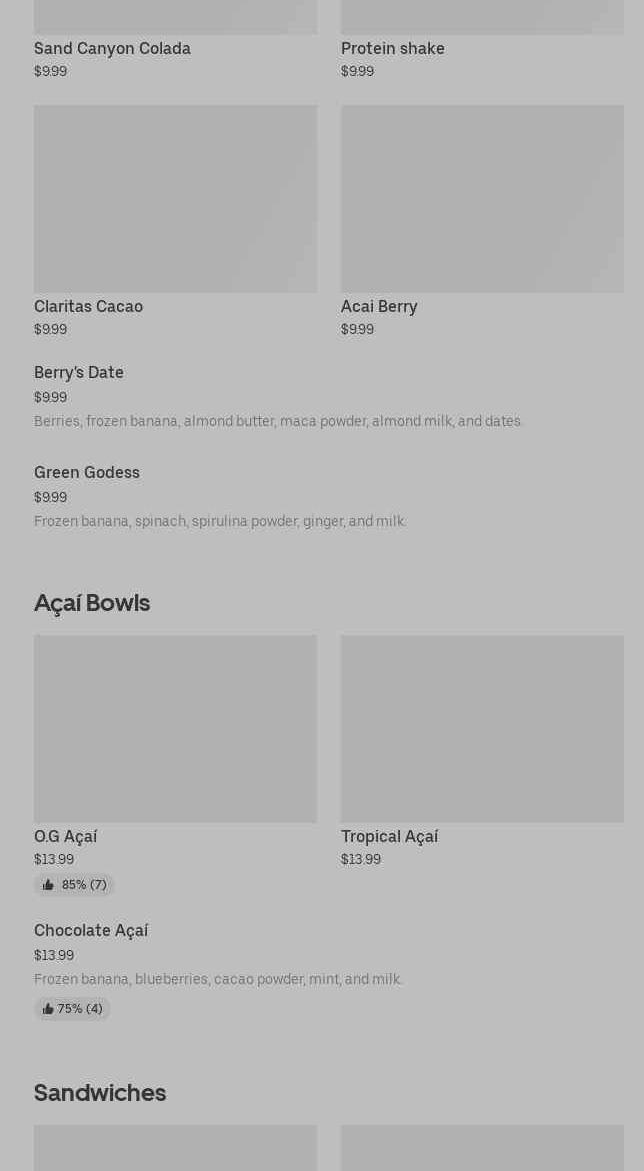Click the Sandwiches section heading
The height and width of the screenshot is (1171, 644).
point(100,1092)
